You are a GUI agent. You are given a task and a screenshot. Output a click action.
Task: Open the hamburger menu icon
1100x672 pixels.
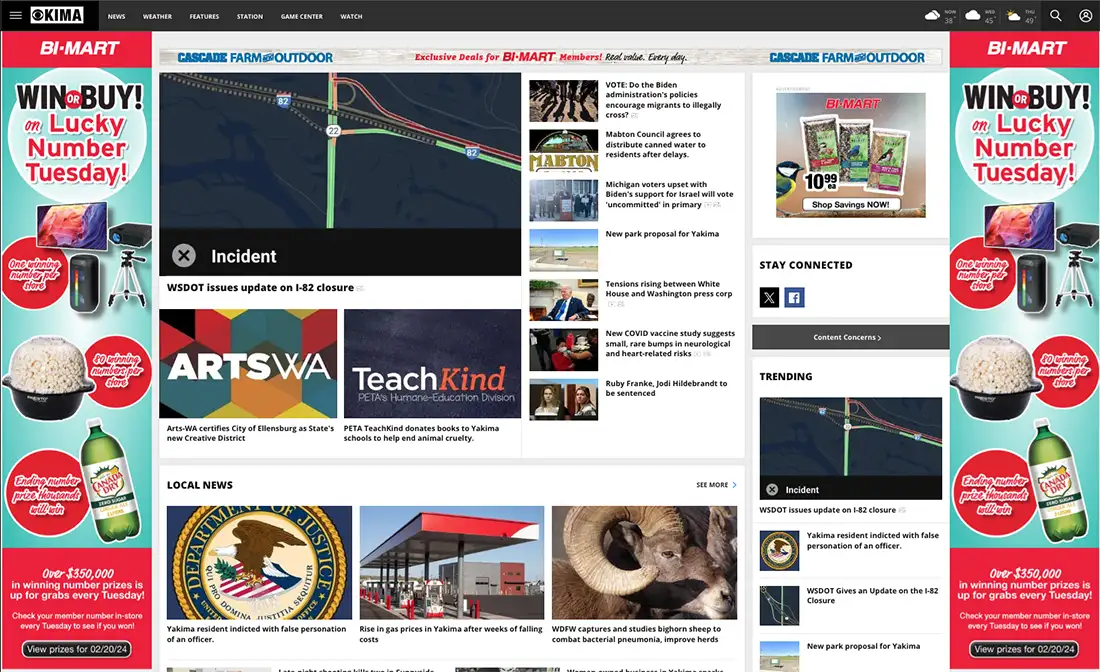pos(15,15)
